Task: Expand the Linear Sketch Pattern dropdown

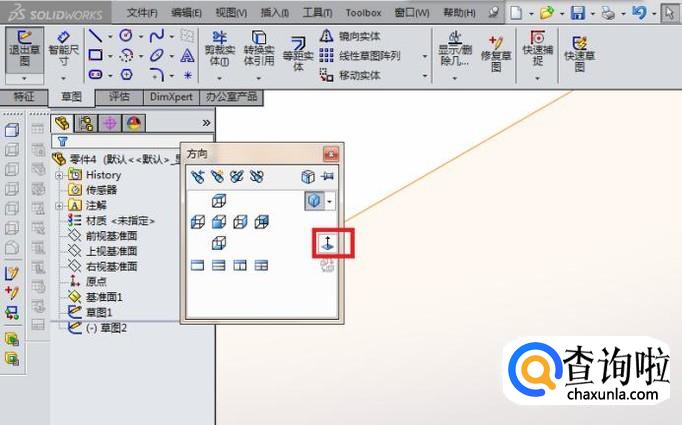Action: pyautogui.click(x=425, y=56)
